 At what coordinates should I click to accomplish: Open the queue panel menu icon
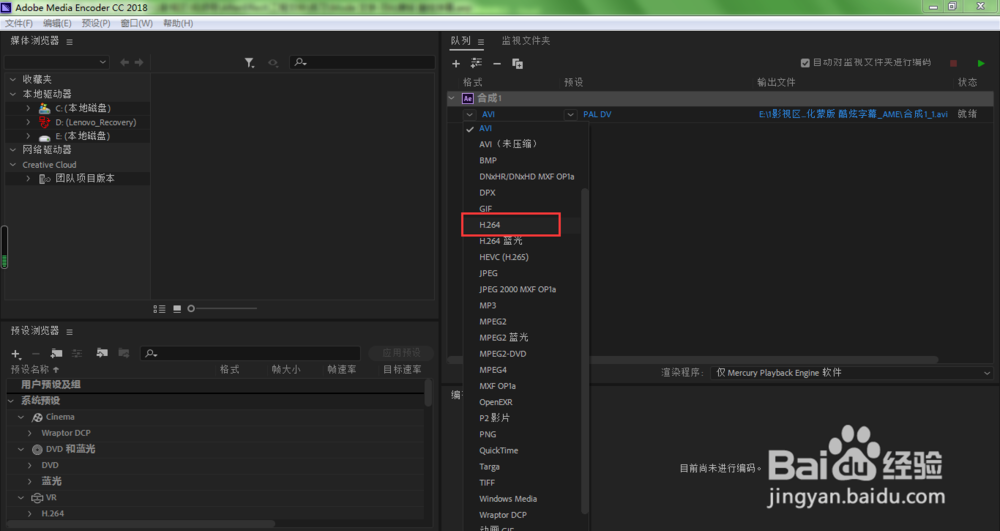click(x=481, y=41)
